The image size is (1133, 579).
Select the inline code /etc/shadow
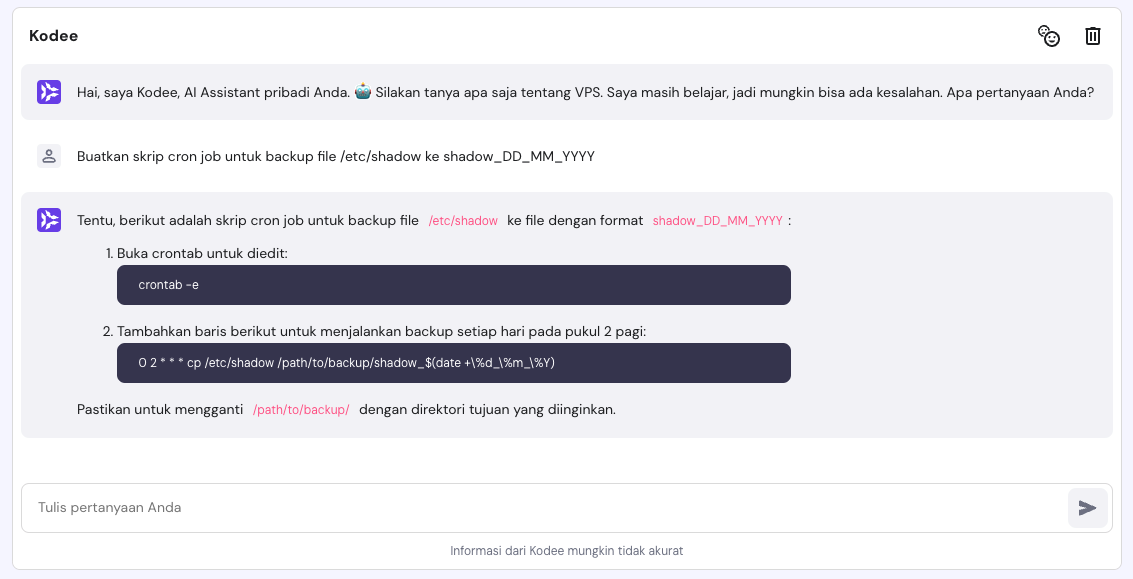pyautogui.click(x=463, y=220)
